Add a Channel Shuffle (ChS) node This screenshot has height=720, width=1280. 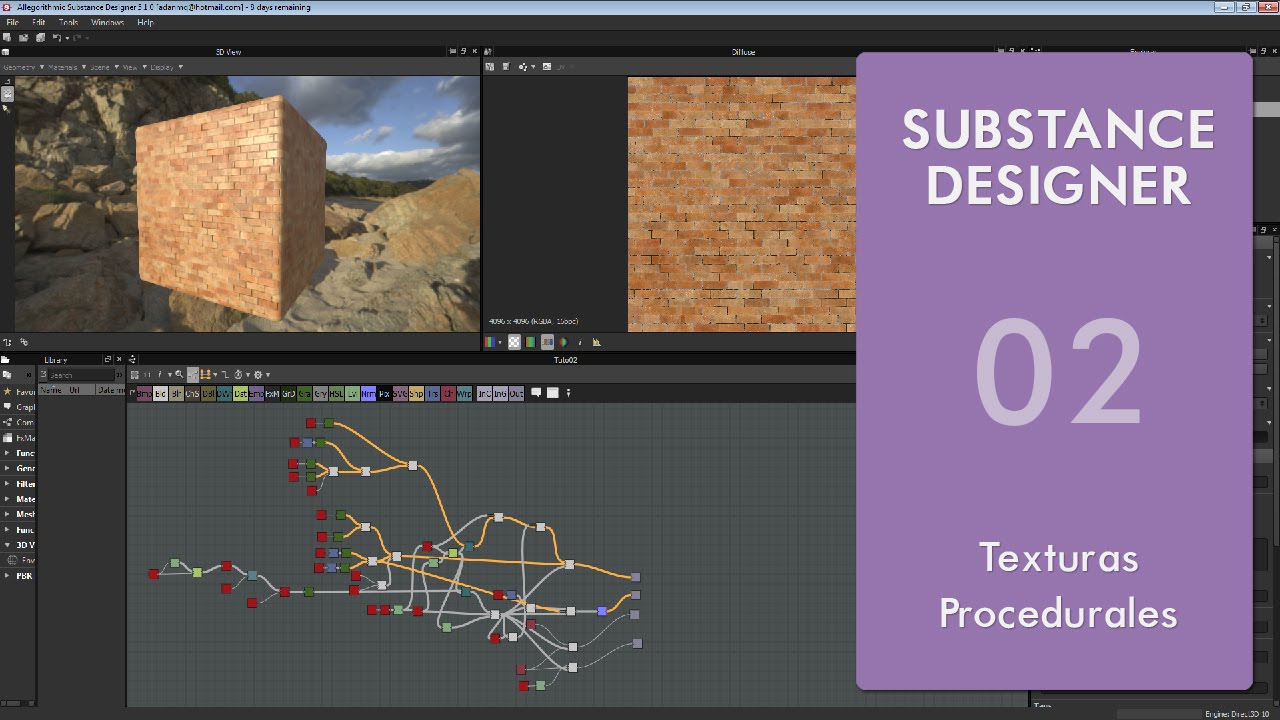click(x=192, y=394)
